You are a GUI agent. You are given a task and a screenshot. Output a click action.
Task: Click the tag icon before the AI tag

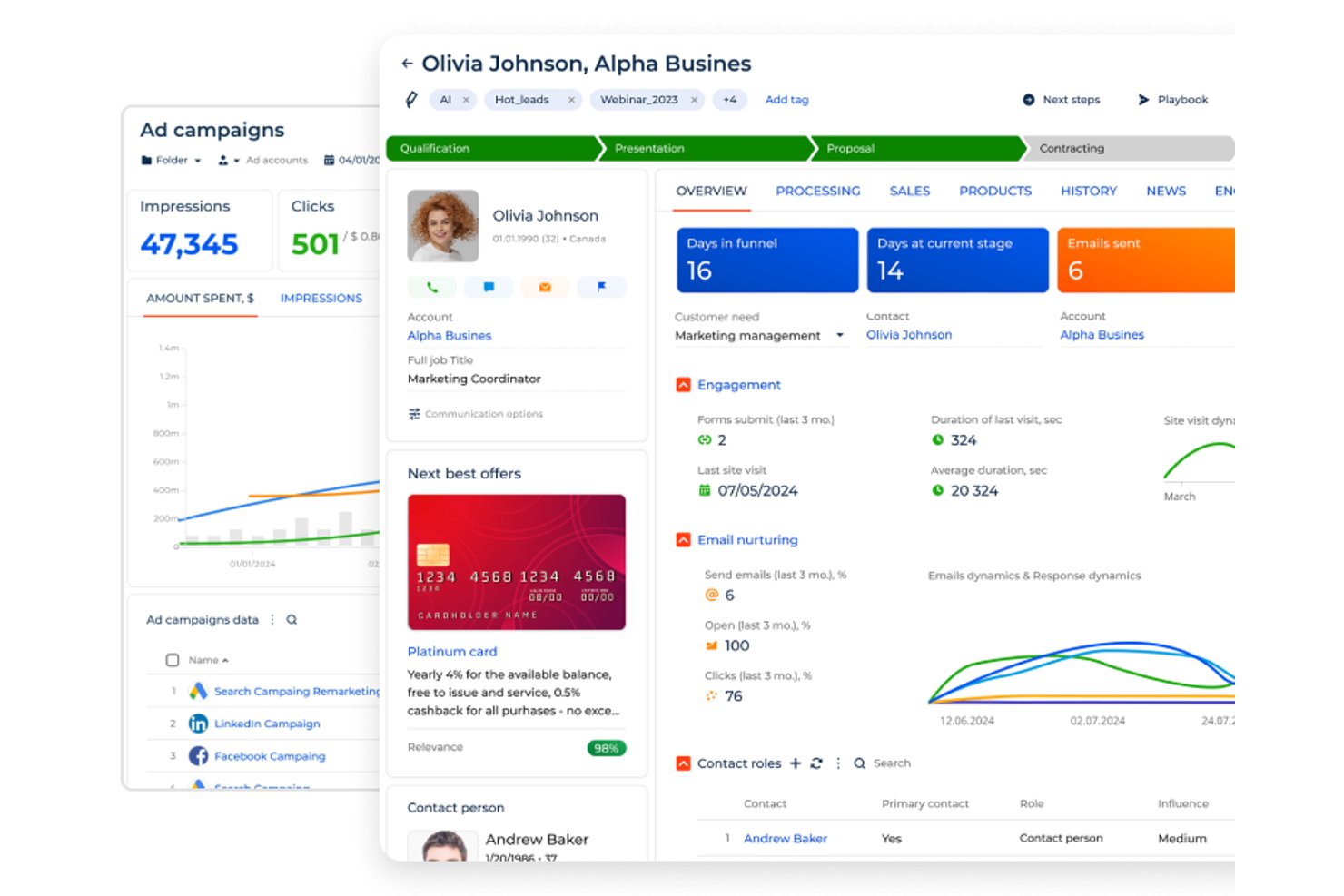[411, 100]
